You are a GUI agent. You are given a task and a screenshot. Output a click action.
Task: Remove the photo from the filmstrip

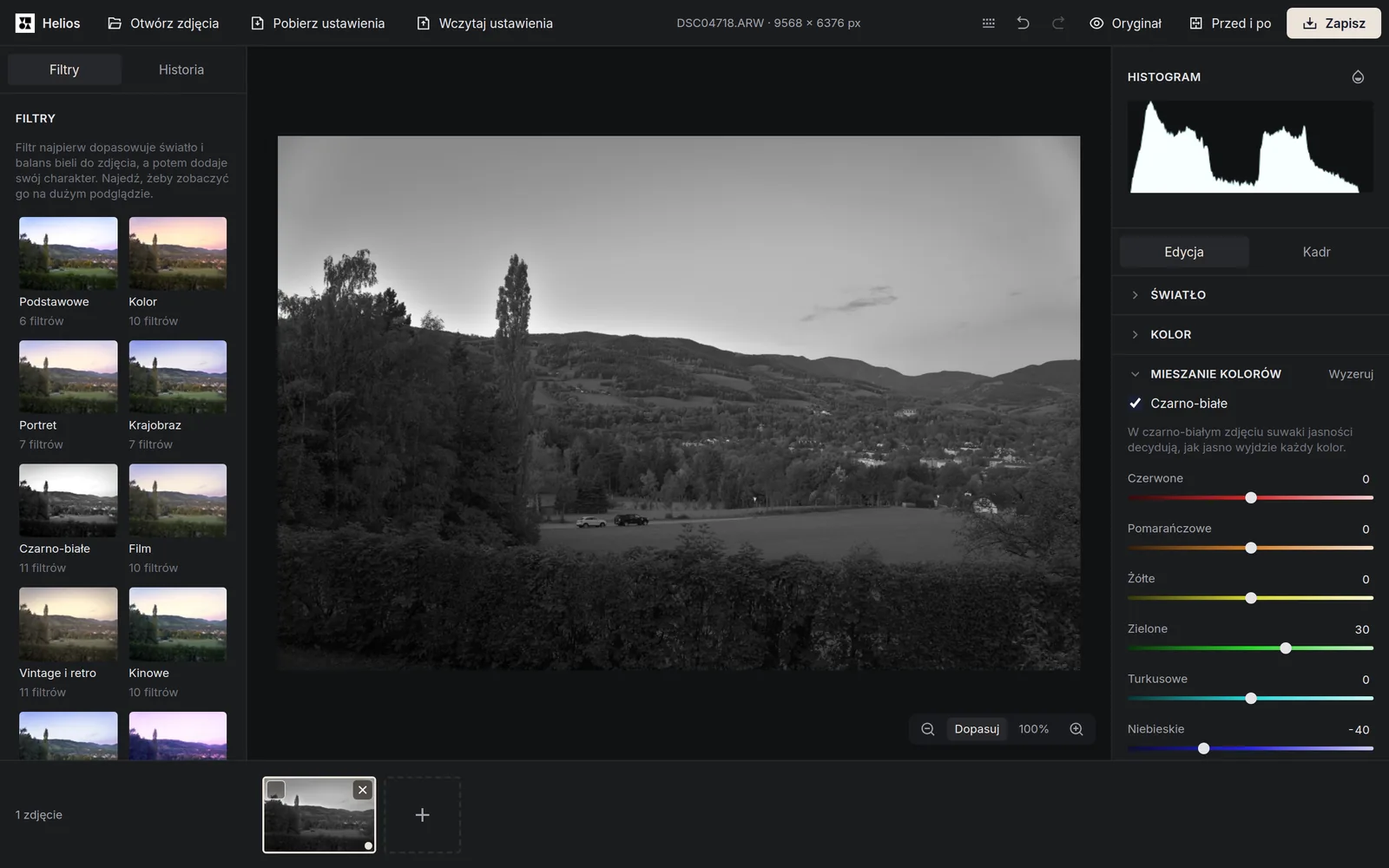pos(363,789)
